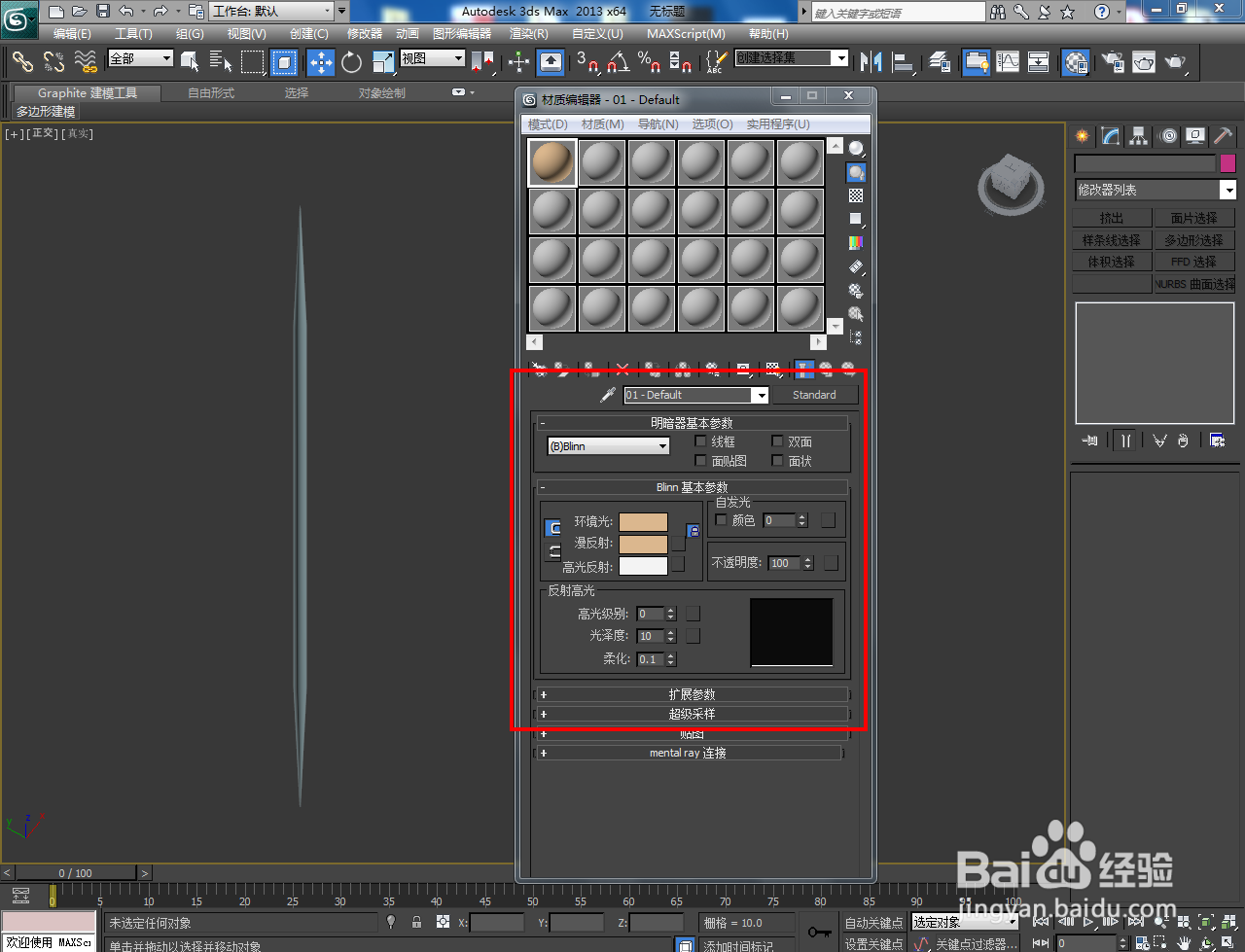Select the material eyedropper pickup tool
Viewport: 1245px width, 952px height.
pyautogui.click(x=608, y=395)
